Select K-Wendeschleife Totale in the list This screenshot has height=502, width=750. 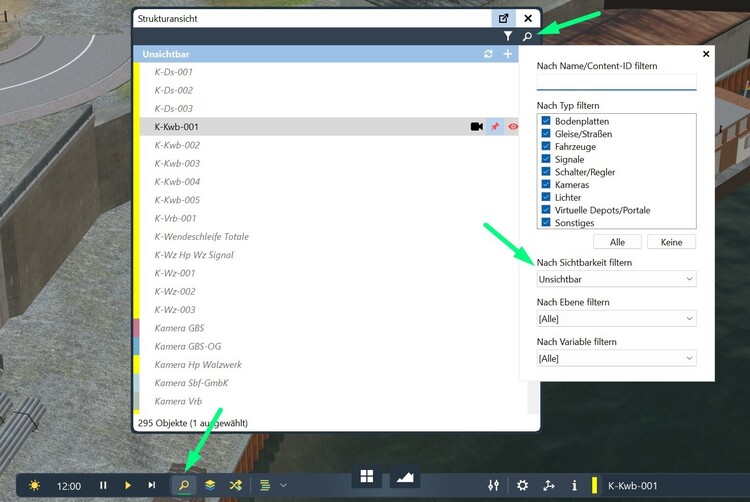[x=201, y=237]
